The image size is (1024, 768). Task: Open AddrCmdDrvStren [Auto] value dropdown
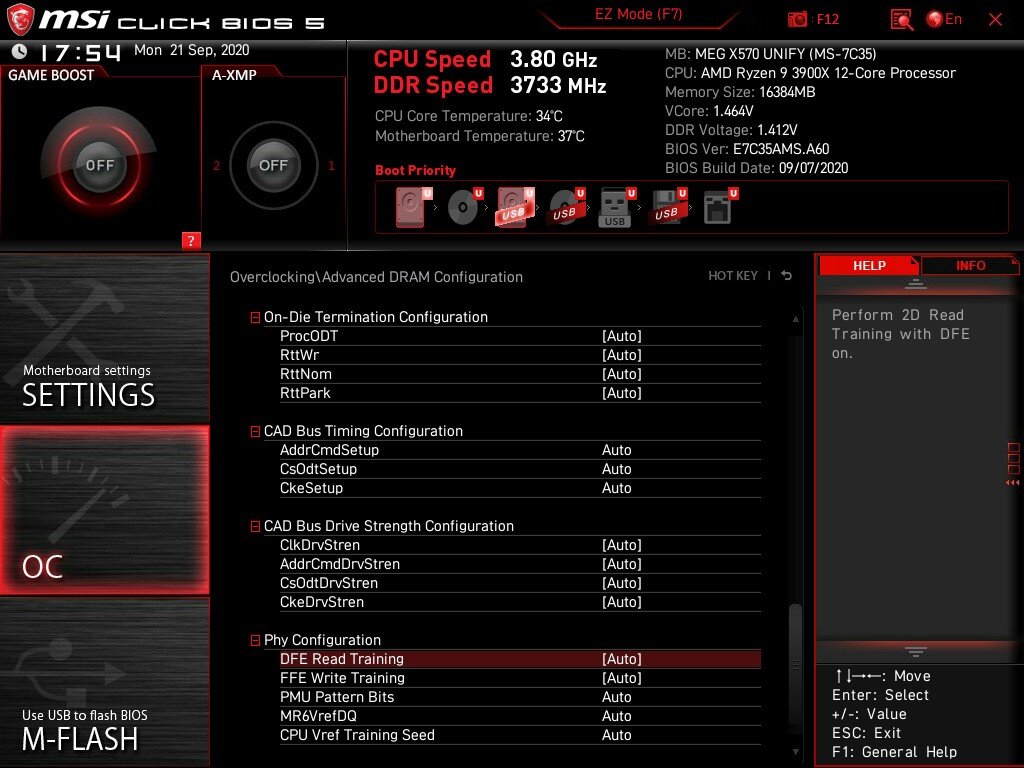(622, 564)
